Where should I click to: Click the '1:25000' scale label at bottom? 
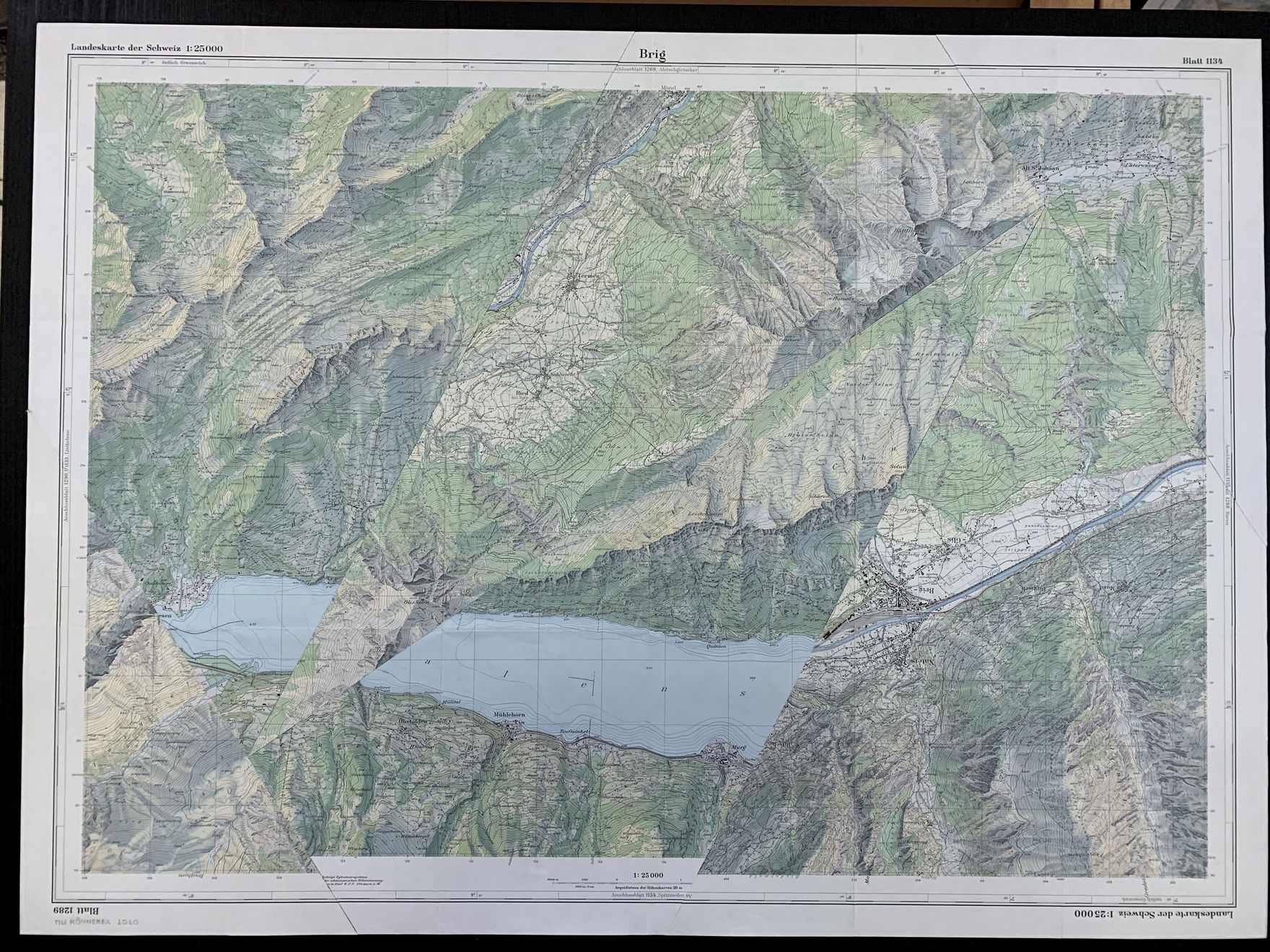click(649, 876)
